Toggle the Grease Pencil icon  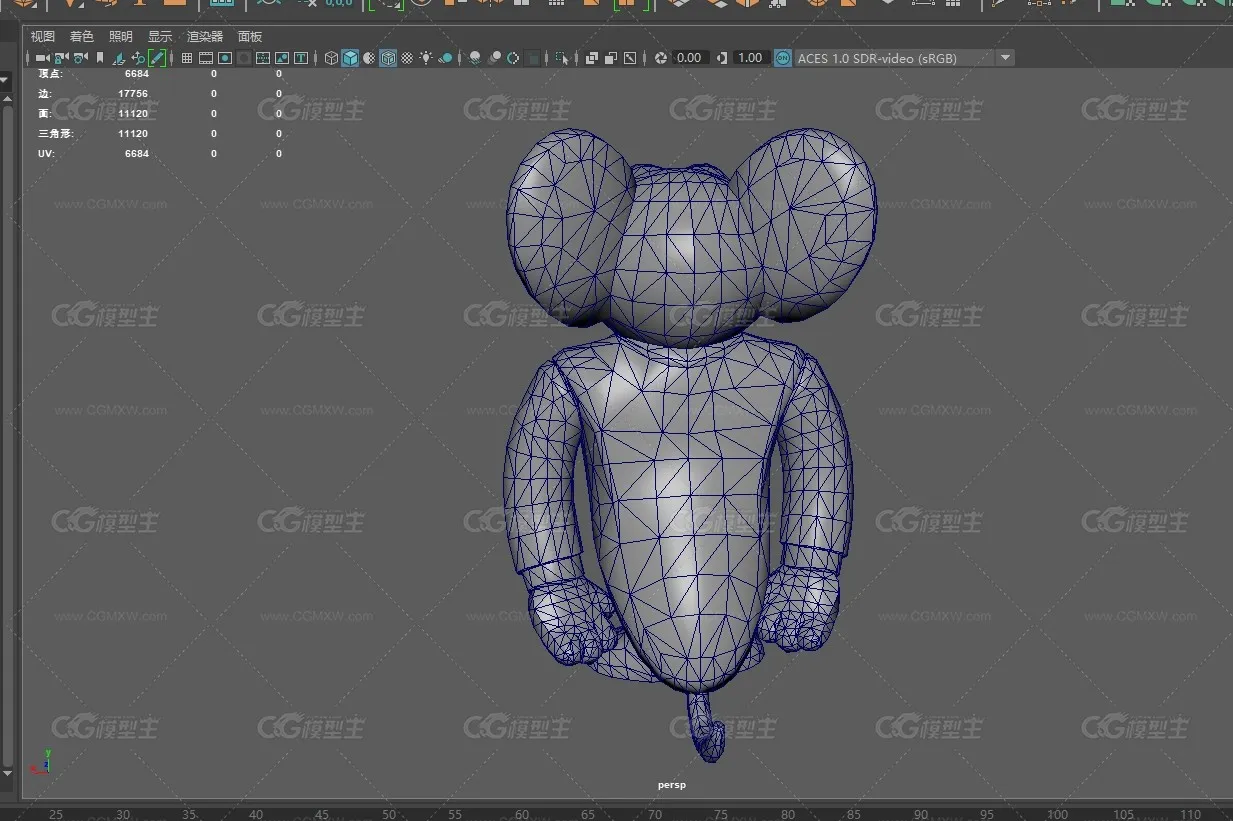point(157,58)
